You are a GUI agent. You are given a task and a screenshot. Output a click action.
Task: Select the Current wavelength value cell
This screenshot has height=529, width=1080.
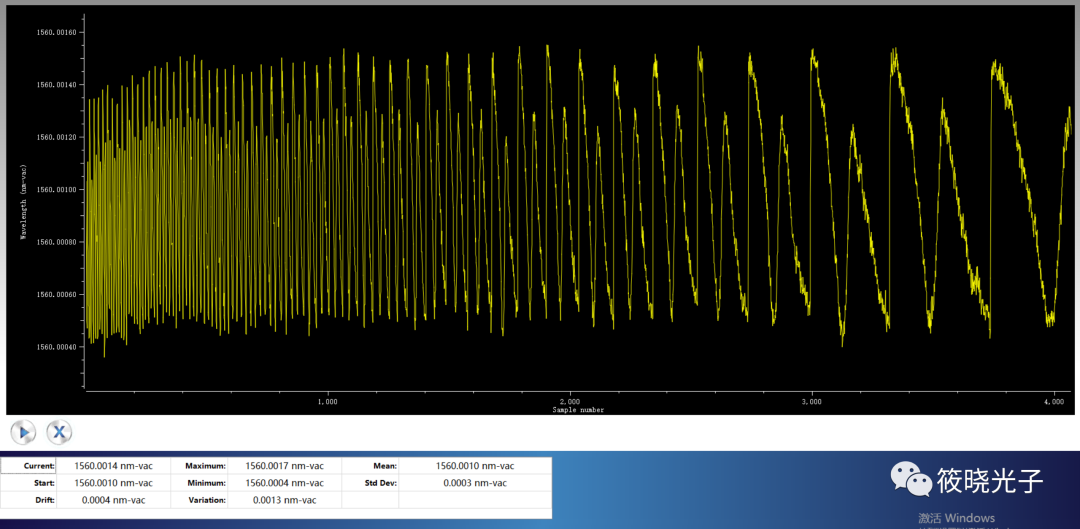tap(114, 466)
